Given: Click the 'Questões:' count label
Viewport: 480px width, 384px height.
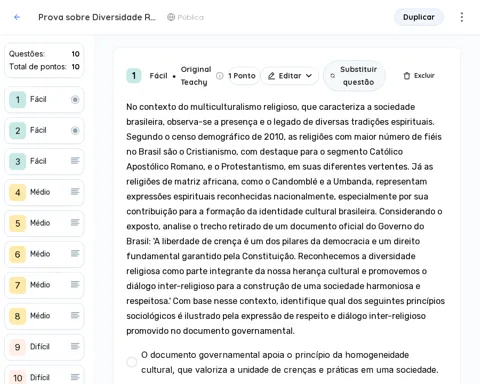Looking at the screenshot, I should (27, 54).
